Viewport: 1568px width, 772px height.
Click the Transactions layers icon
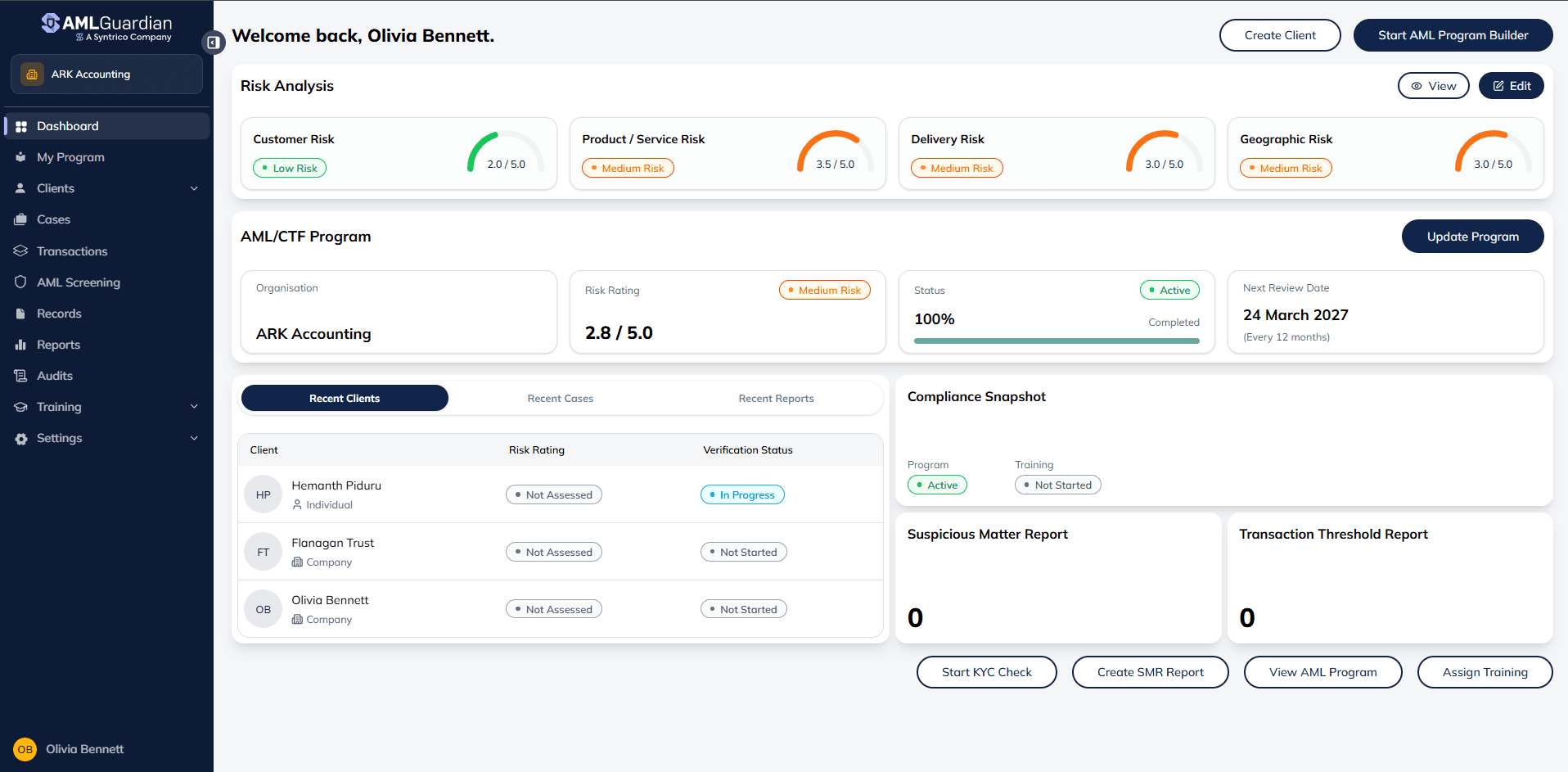(x=21, y=251)
